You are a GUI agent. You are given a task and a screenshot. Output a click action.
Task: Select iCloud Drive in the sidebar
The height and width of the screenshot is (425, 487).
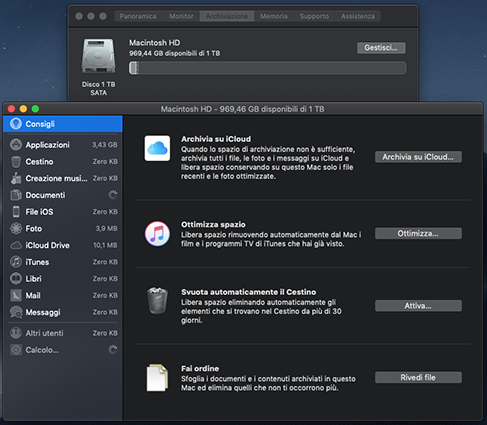click(x=63, y=245)
